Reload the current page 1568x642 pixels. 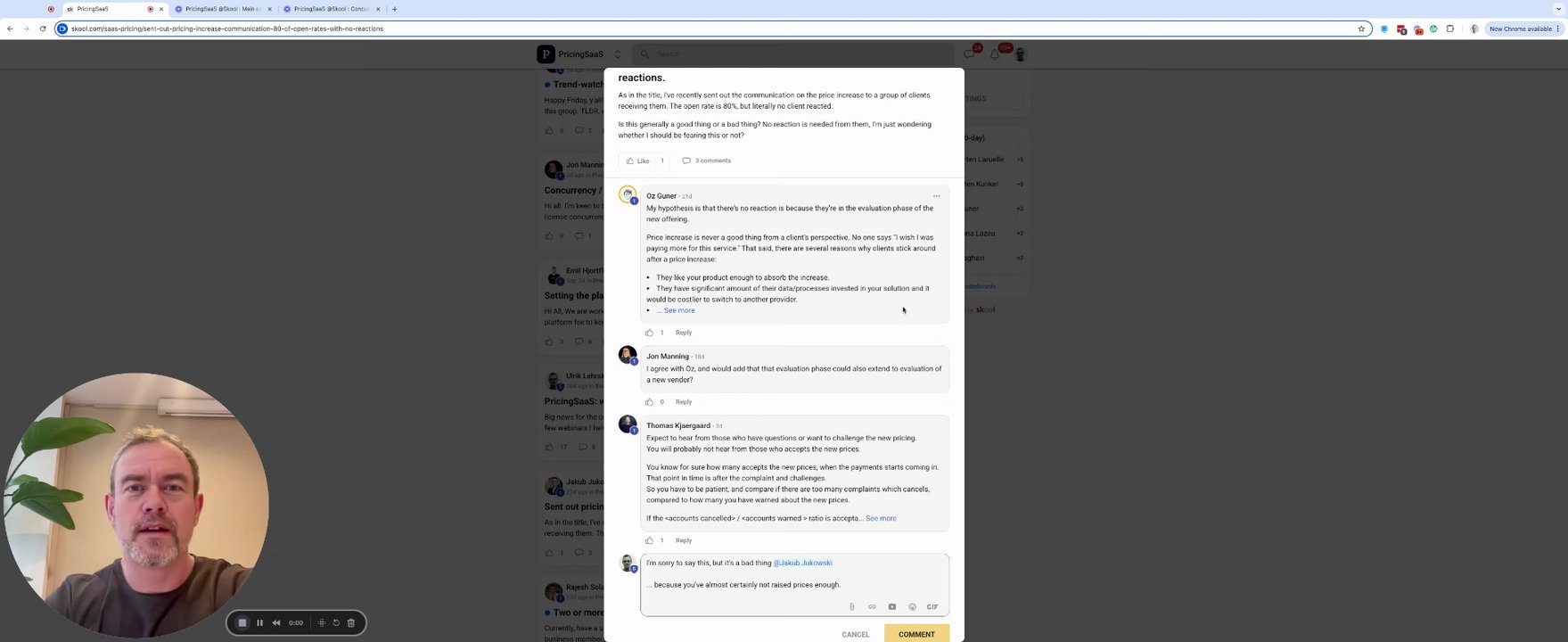pos(42,29)
